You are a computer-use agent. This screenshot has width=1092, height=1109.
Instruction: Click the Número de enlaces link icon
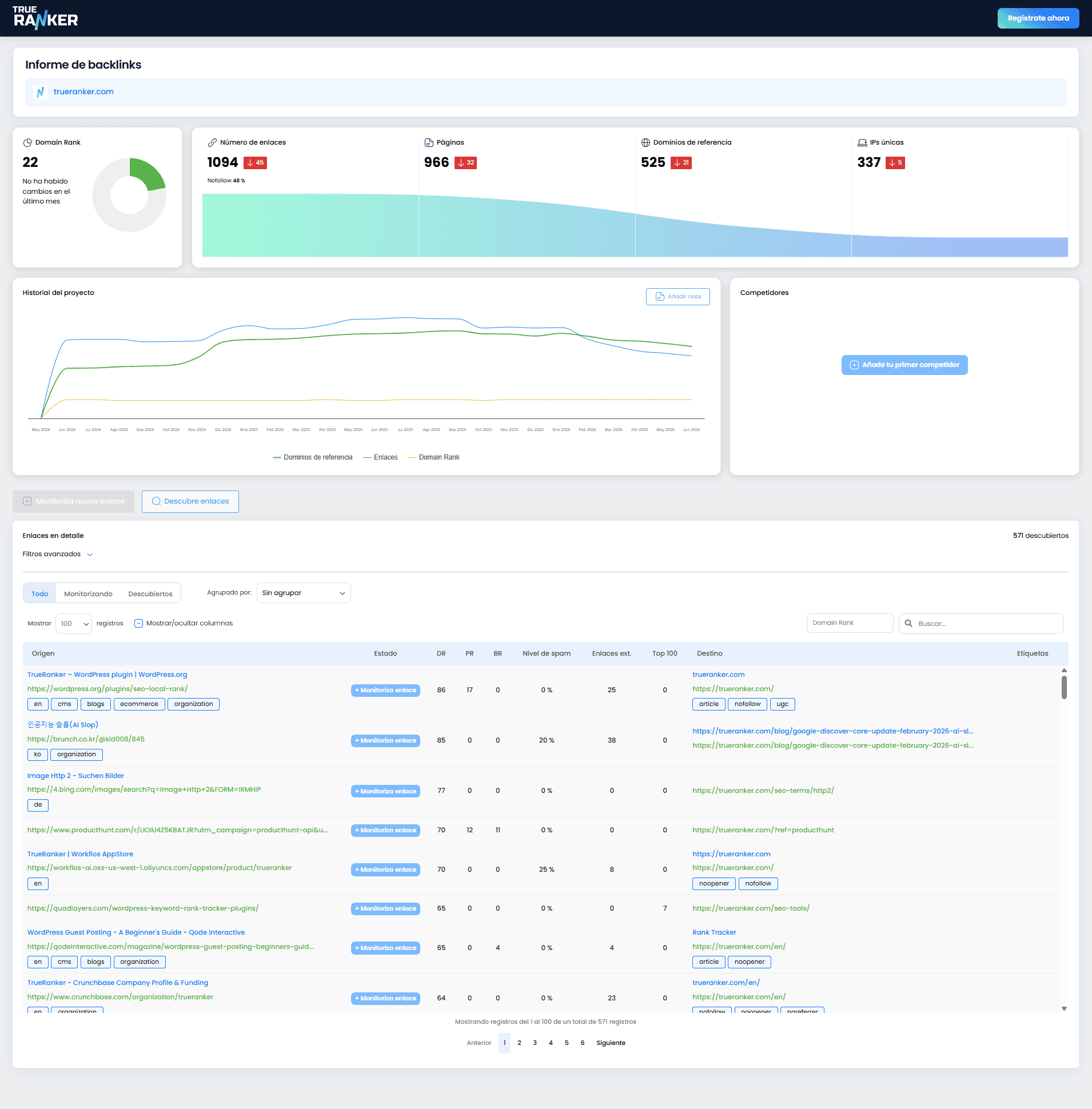[x=212, y=143]
